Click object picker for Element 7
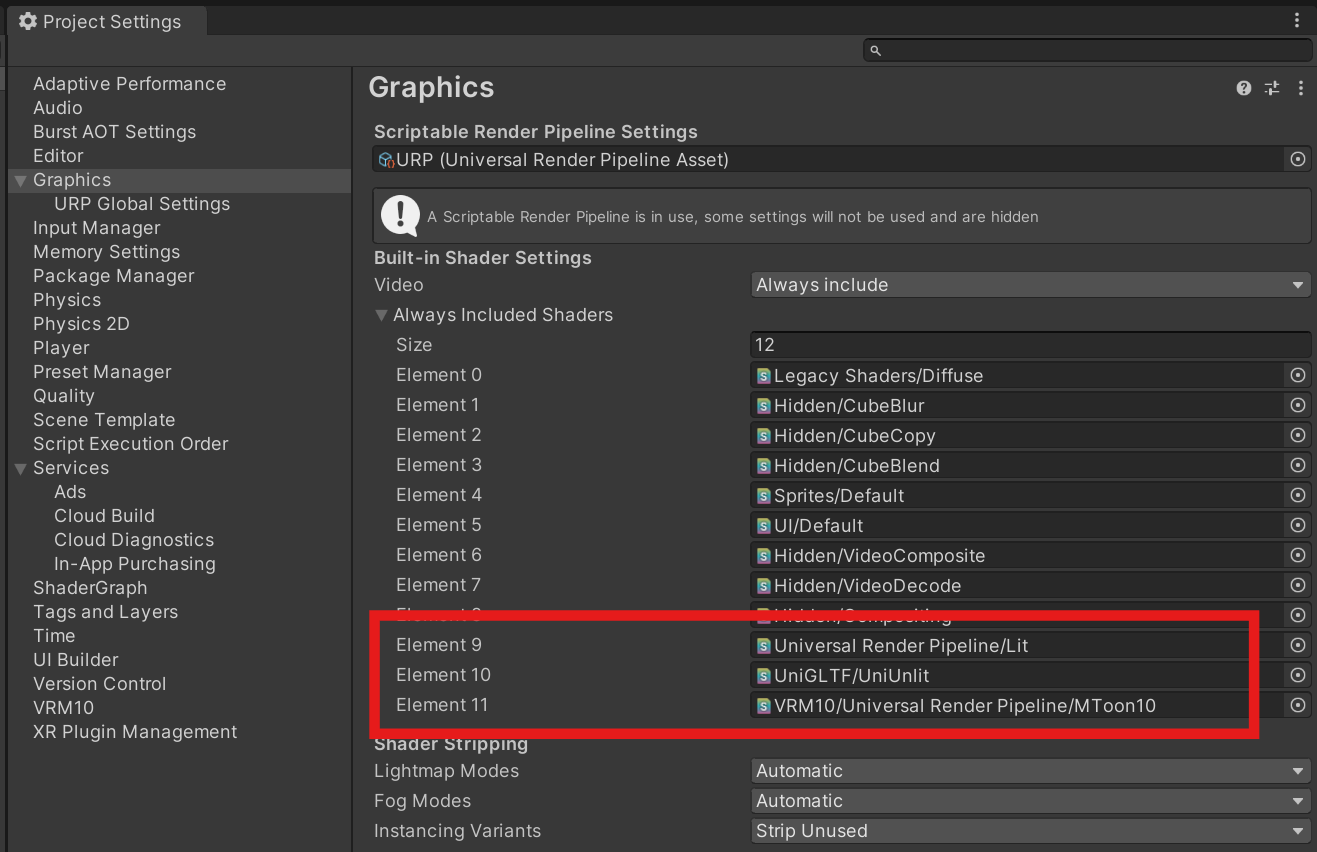Screen dimensions: 1317x852 click(1298, 585)
